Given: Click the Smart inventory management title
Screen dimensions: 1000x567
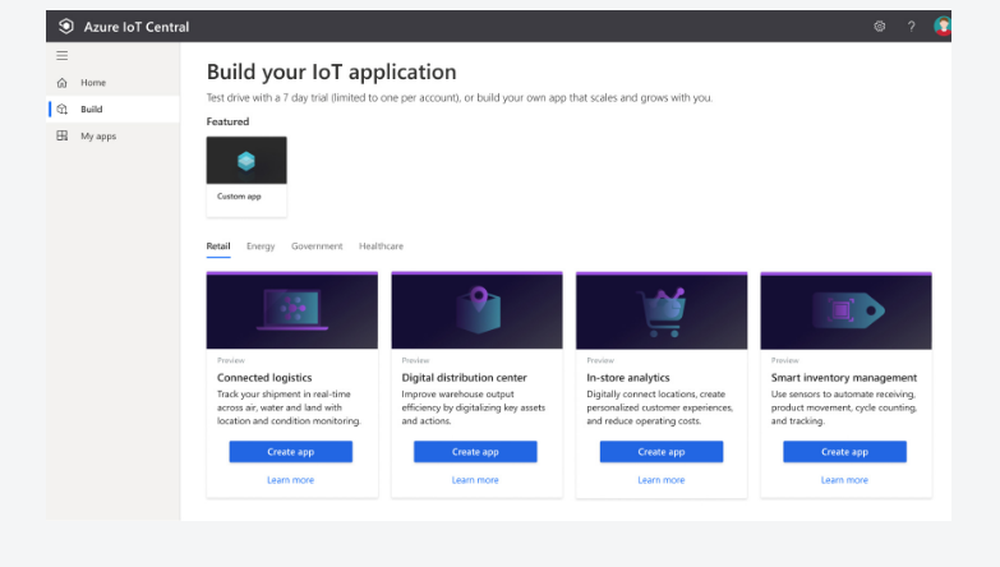Looking at the screenshot, I should [844, 378].
